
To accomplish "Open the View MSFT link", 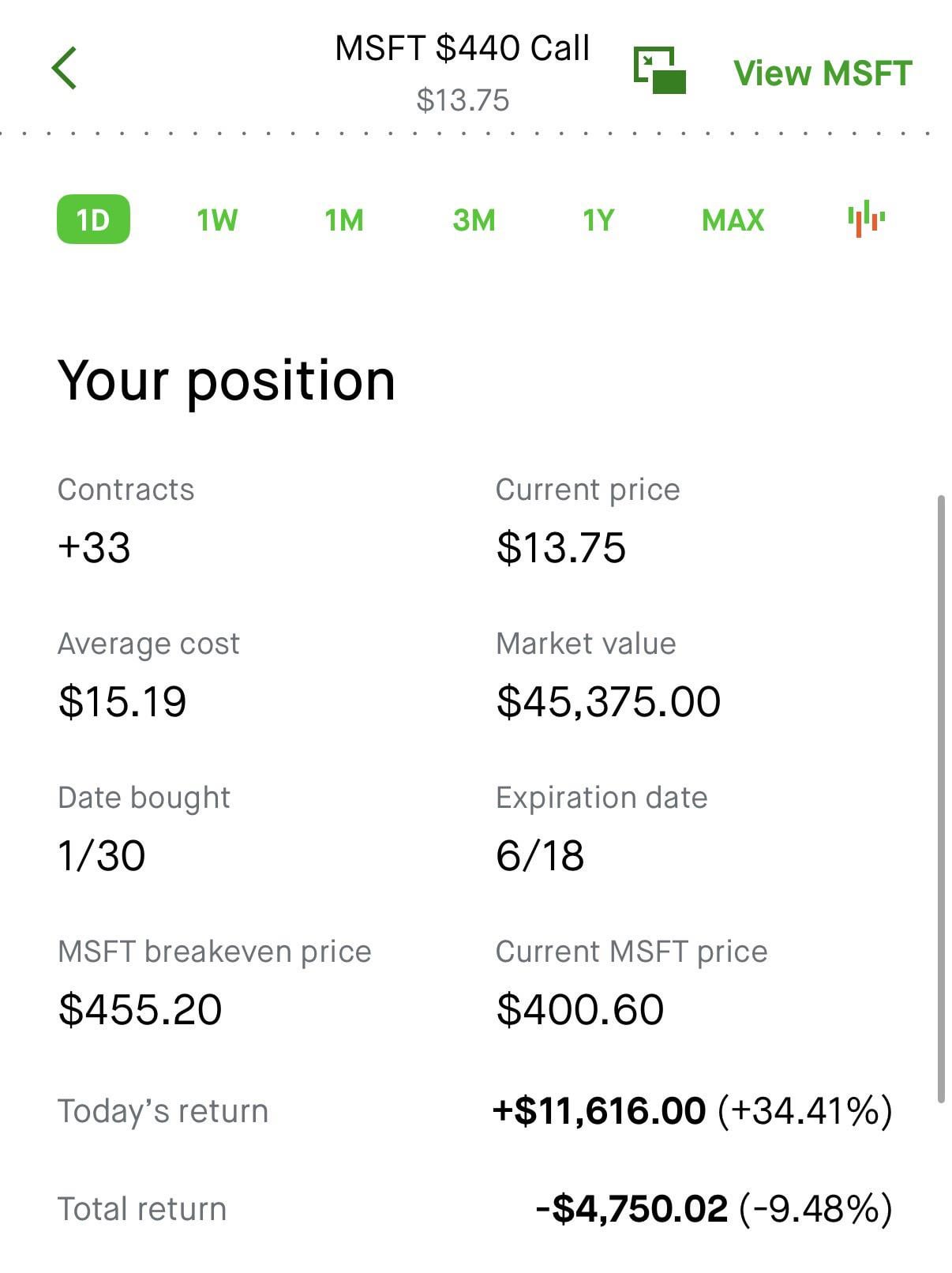I will [823, 73].
